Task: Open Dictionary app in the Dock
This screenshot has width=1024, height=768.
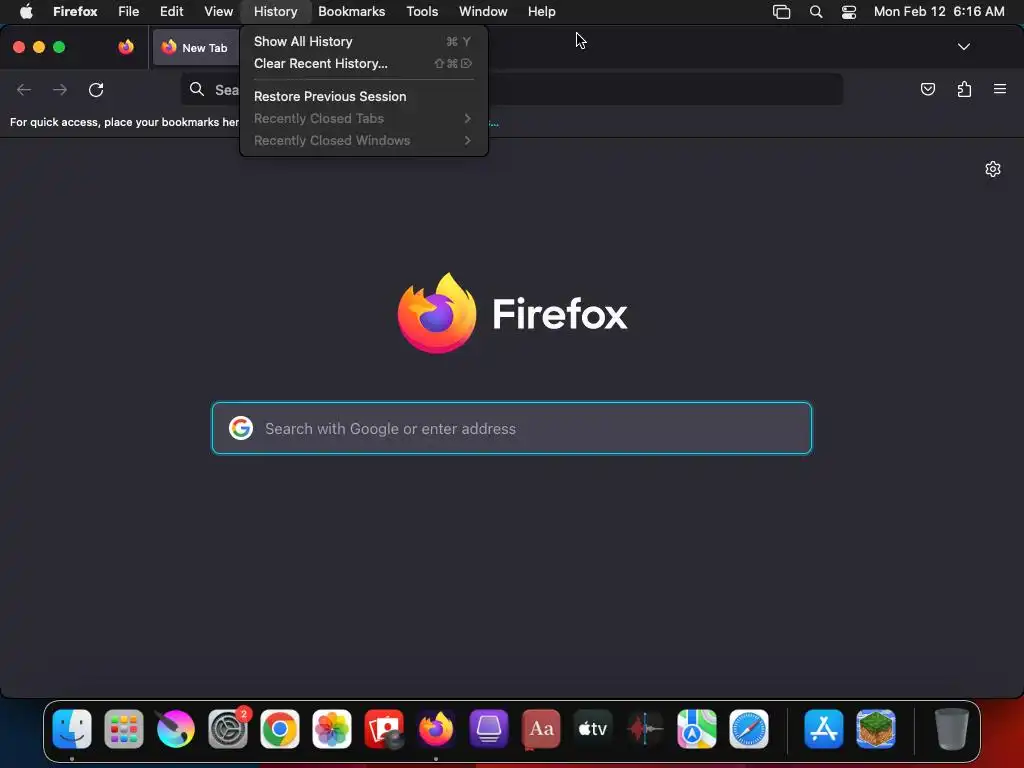Action: (541, 729)
